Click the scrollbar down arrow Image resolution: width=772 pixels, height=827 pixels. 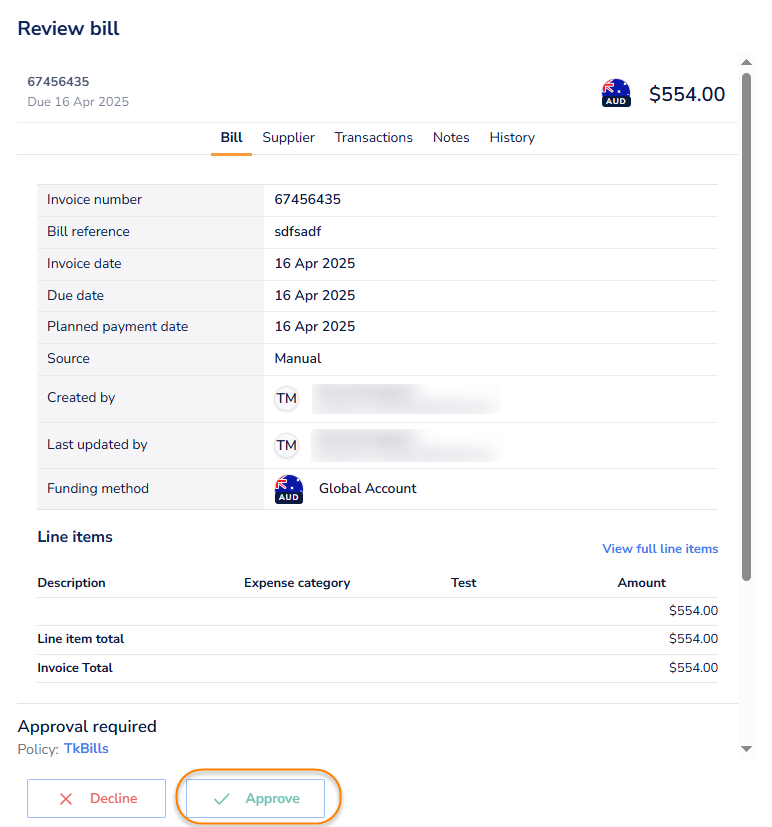pos(746,748)
